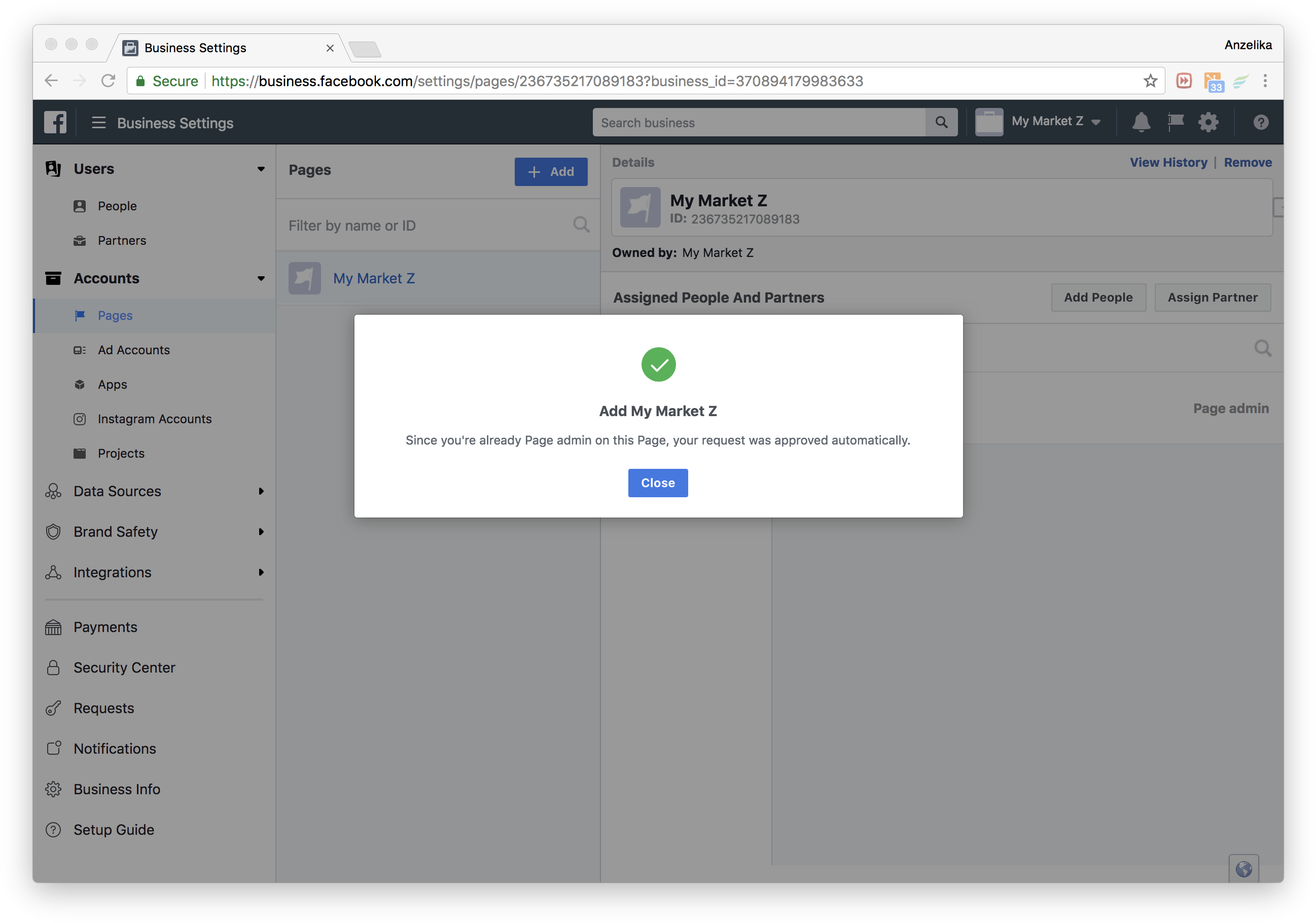Go back with the browser back arrow
1316x923 pixels.
point(52,81)
